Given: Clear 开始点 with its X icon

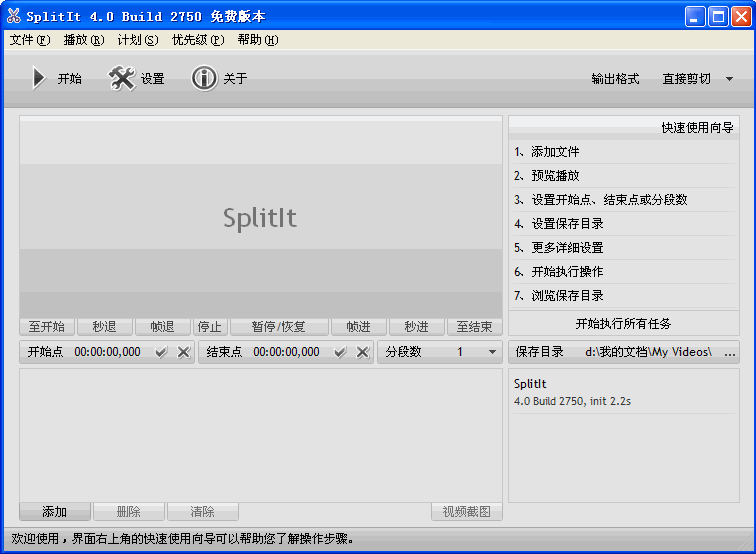Looking at the screenshot, I should (183, 352).
